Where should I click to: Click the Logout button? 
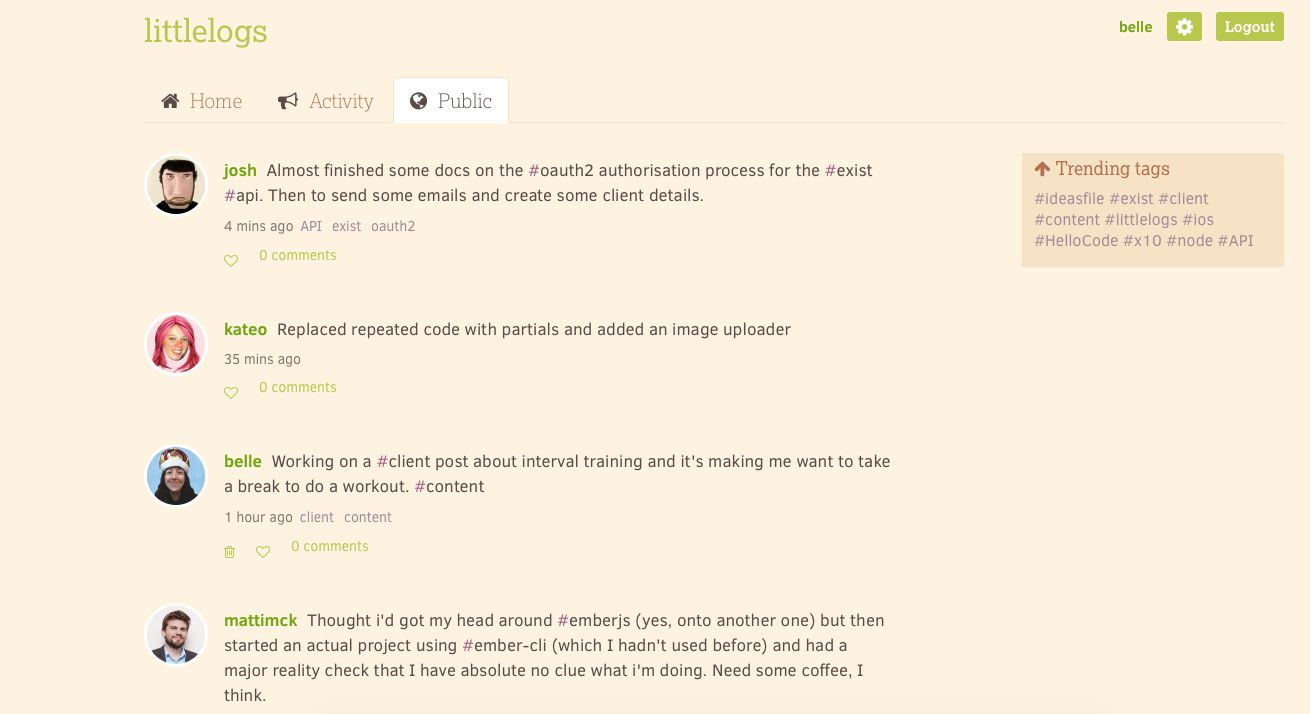(x=1250, y=27)
